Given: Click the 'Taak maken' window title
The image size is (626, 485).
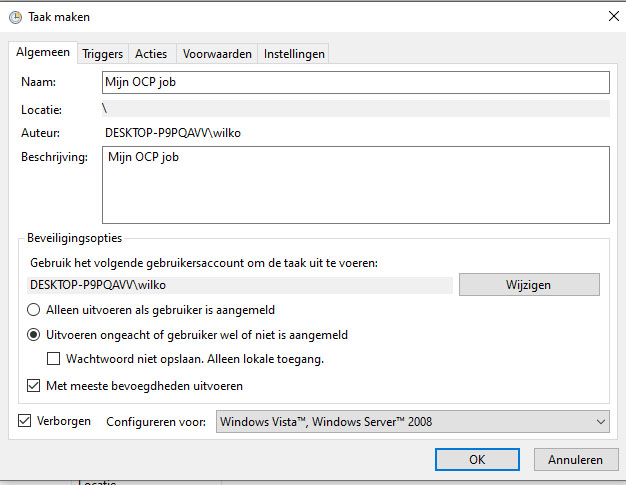Looking at the screenshot, I should coord(59,17).
